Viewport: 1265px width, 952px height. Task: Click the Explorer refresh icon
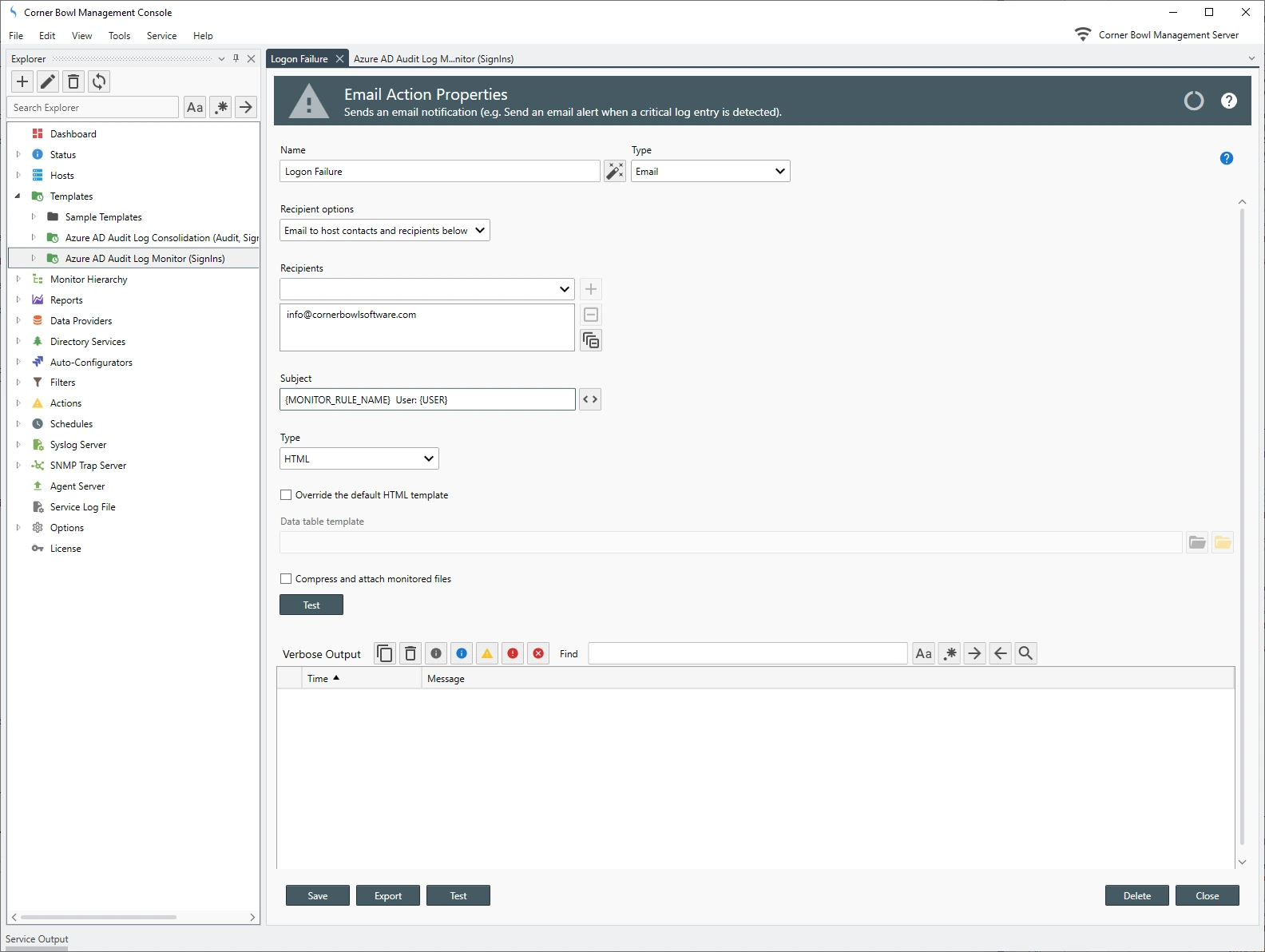coord(99,81)
